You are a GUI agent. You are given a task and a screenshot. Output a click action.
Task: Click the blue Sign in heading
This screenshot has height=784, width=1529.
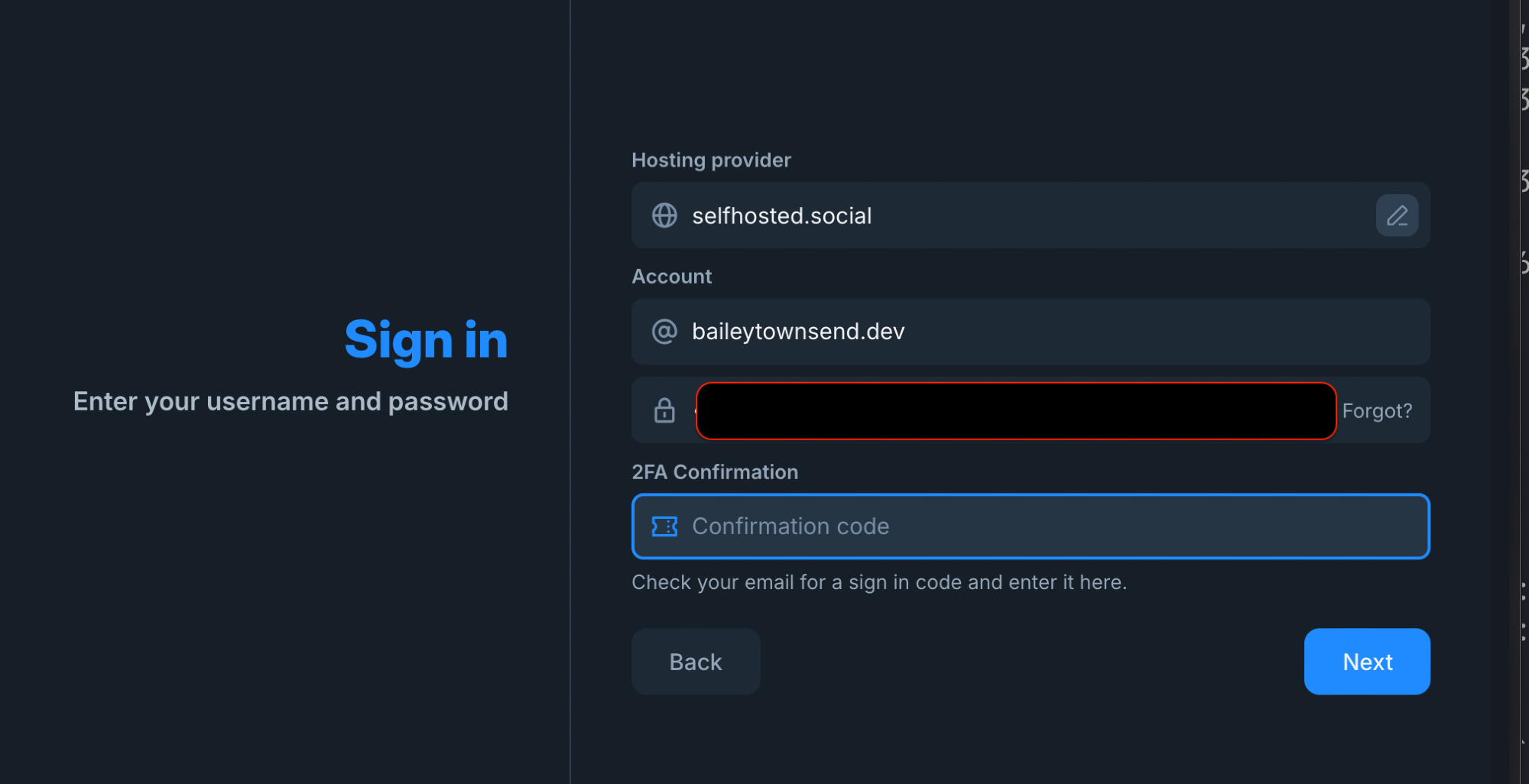[x=426, y=340]
